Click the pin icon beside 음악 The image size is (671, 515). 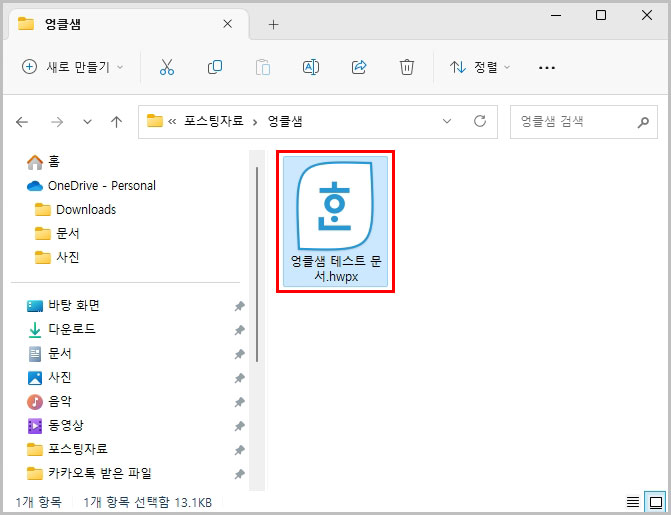coord(239,402)
